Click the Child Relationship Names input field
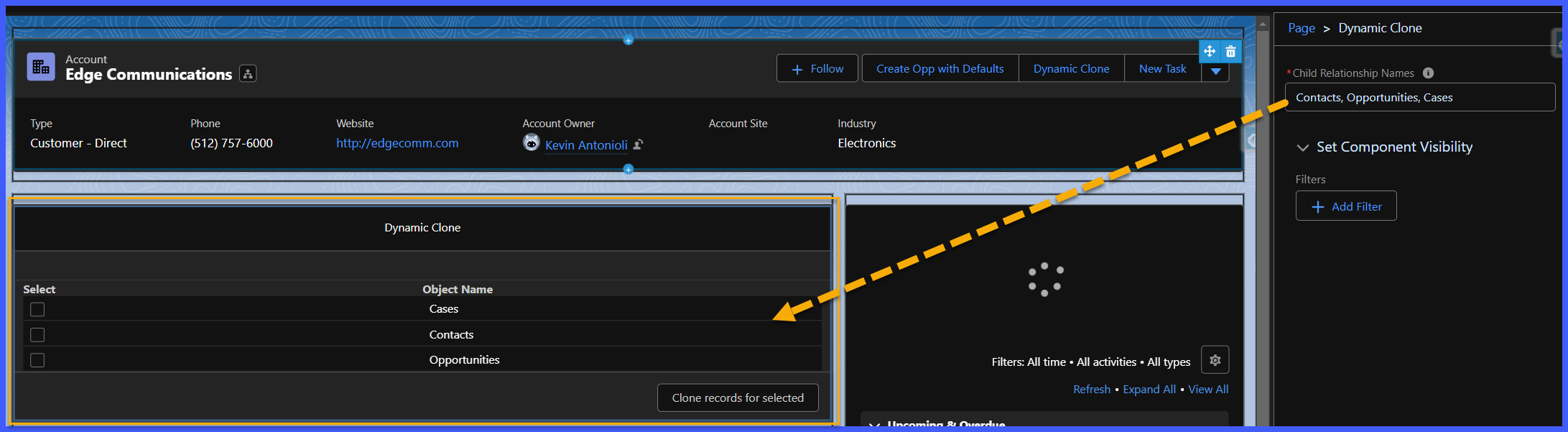1568x432 pixels. point(1420,97)
